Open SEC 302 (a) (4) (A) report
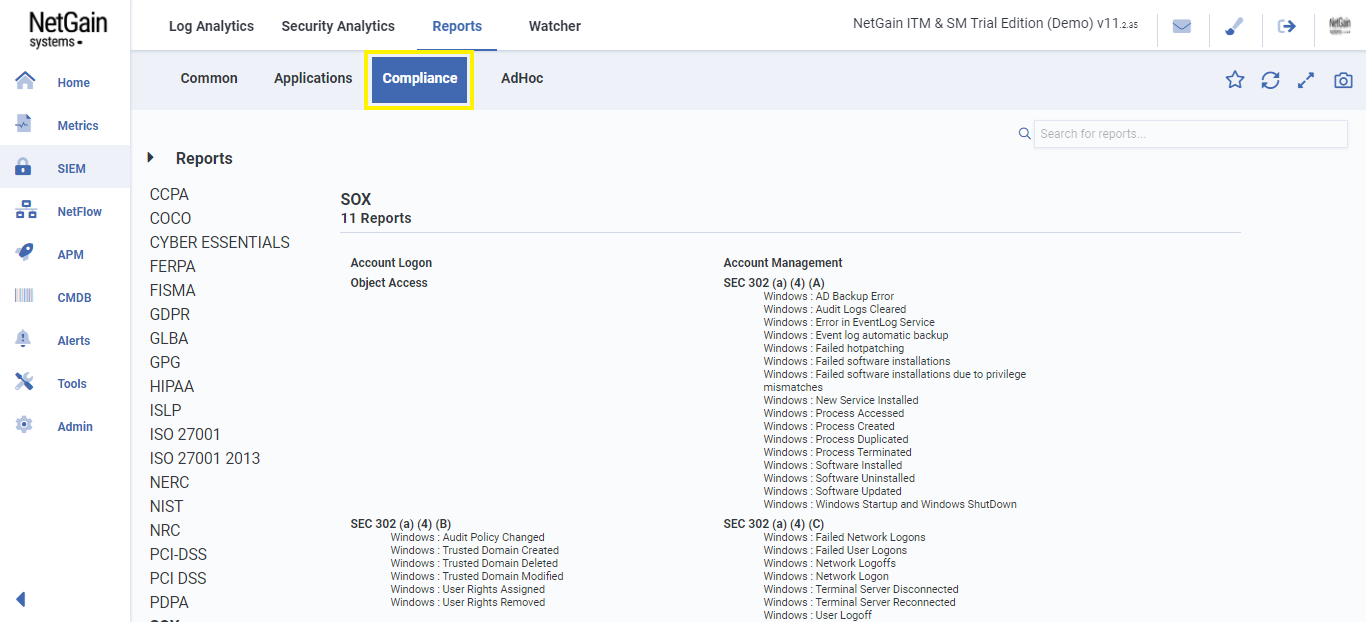The image size is (1366, 622). 774,283
